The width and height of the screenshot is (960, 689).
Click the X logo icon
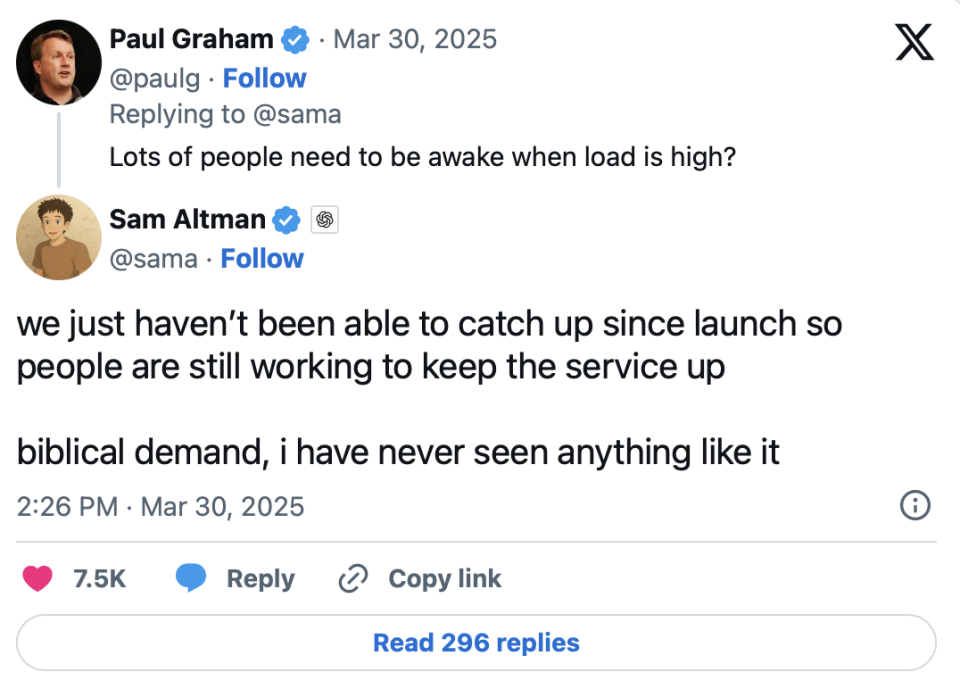(914, 43)
